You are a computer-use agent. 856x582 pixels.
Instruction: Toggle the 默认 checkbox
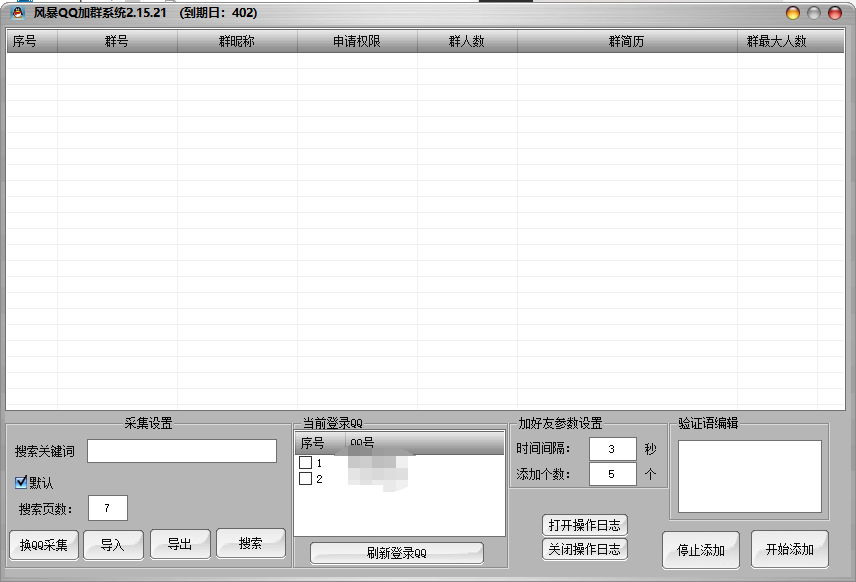pyautogui.click(x=22, y=482)
